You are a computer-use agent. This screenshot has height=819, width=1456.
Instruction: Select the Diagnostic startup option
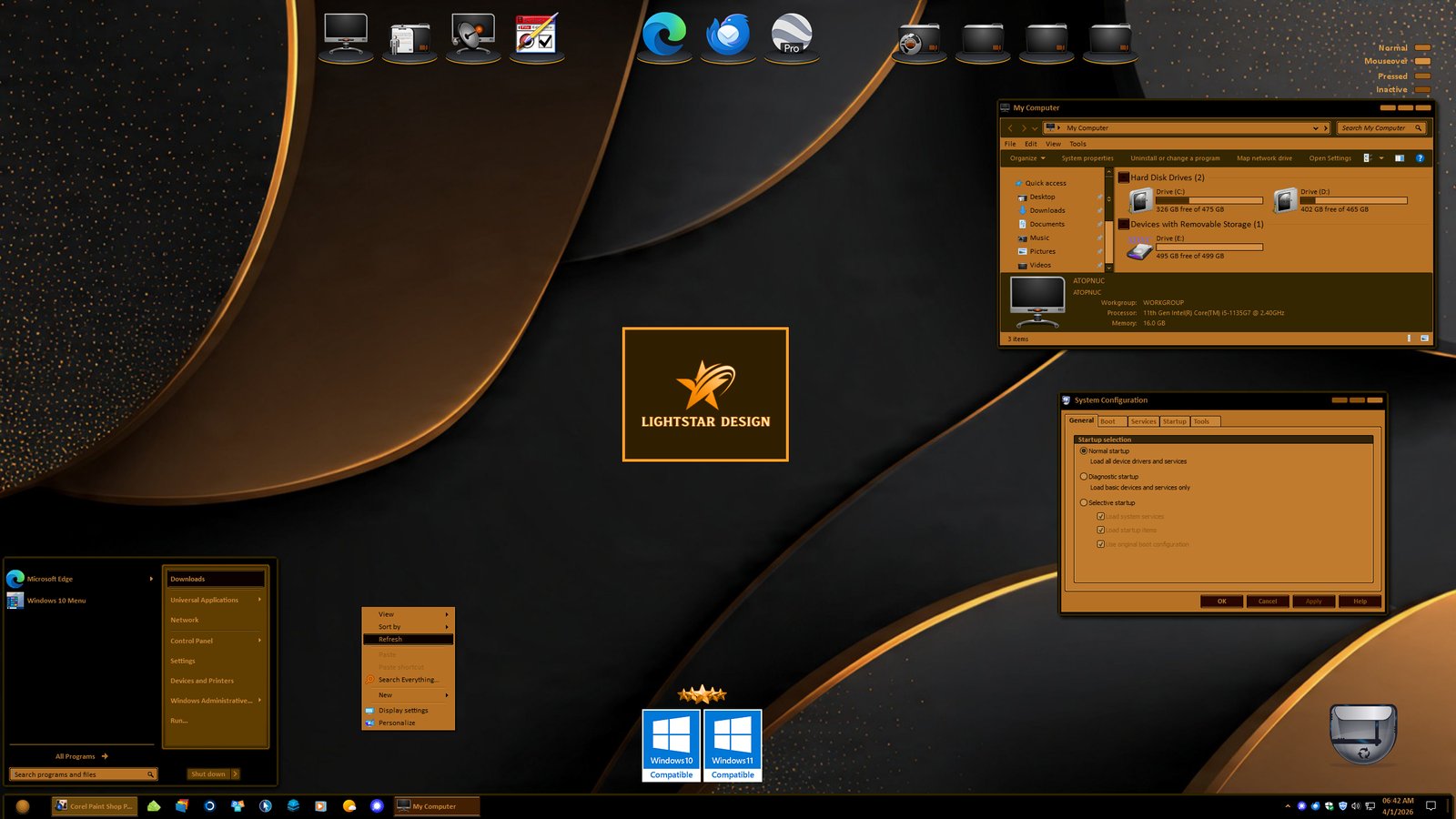click(x=1084, y=477)
